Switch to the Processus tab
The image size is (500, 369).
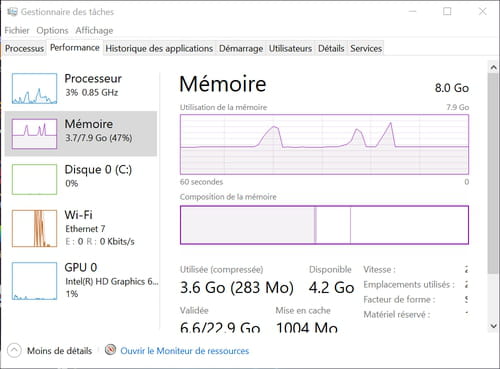(x=24, y=48)
